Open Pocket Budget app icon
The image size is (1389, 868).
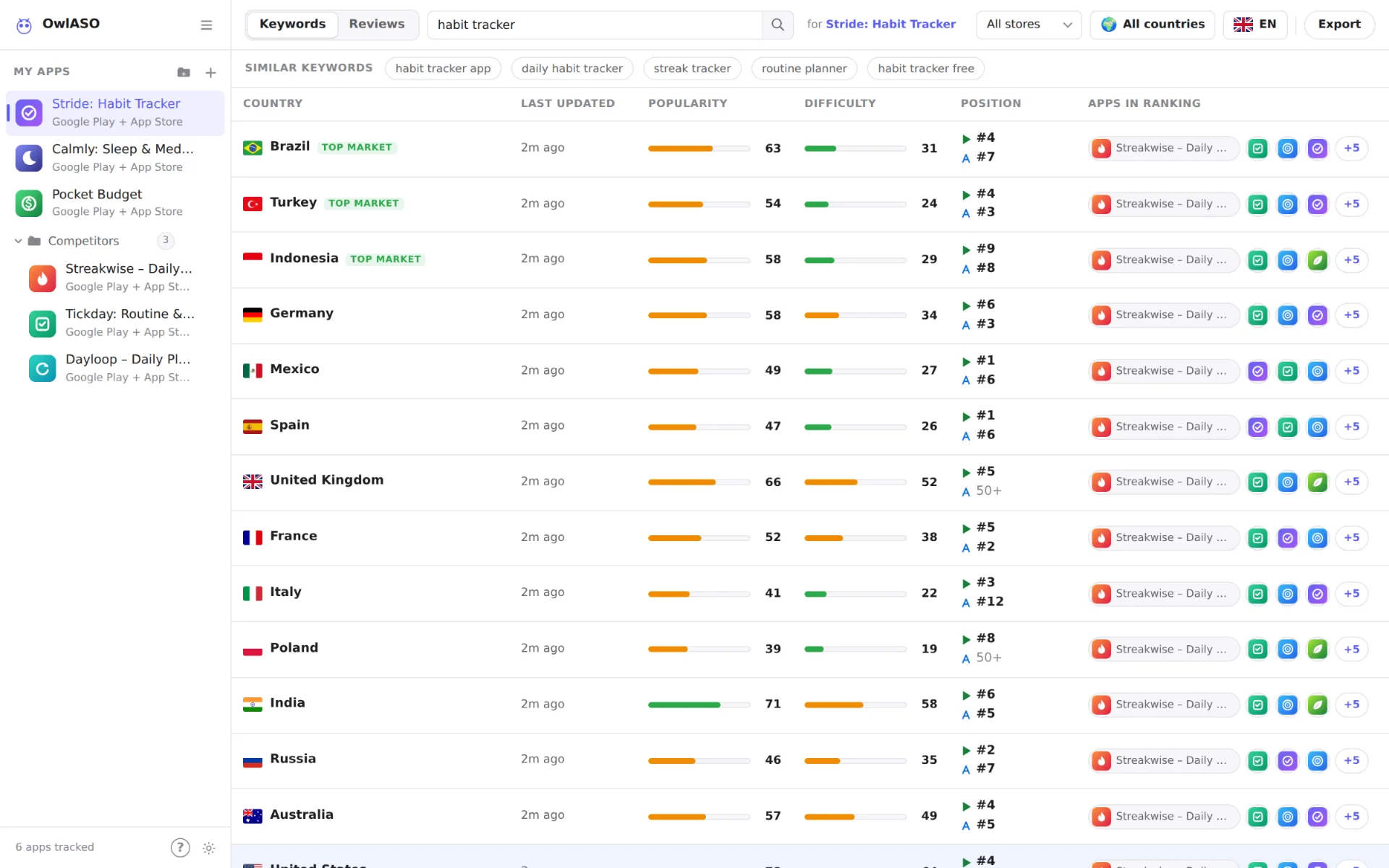[29, 203]
